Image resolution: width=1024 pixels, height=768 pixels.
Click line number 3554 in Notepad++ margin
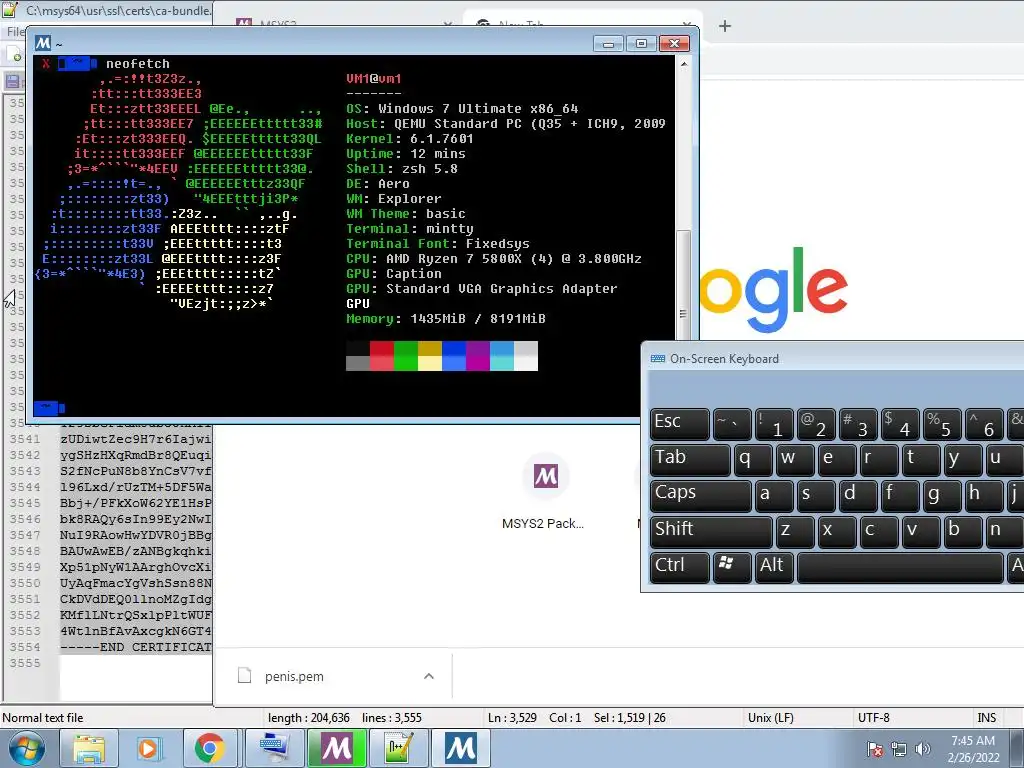tap(25, 647)
